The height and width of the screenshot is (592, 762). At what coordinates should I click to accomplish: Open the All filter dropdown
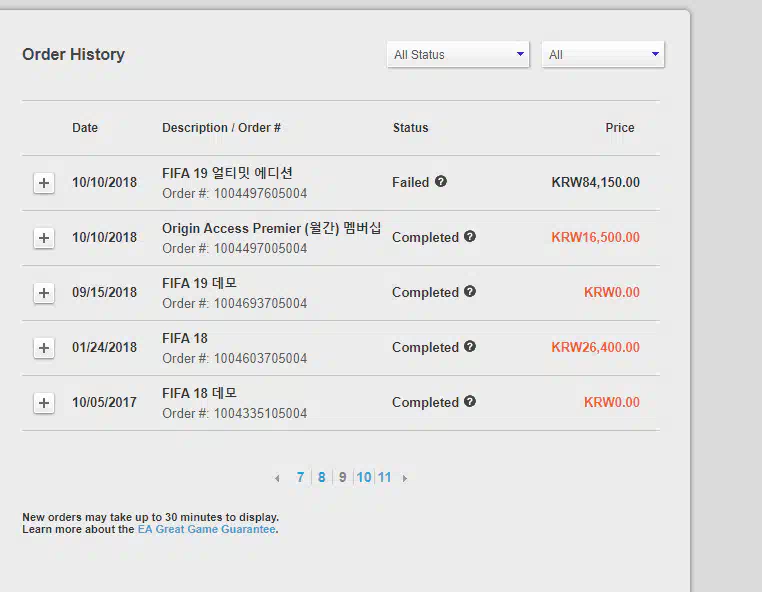[603, 54]
